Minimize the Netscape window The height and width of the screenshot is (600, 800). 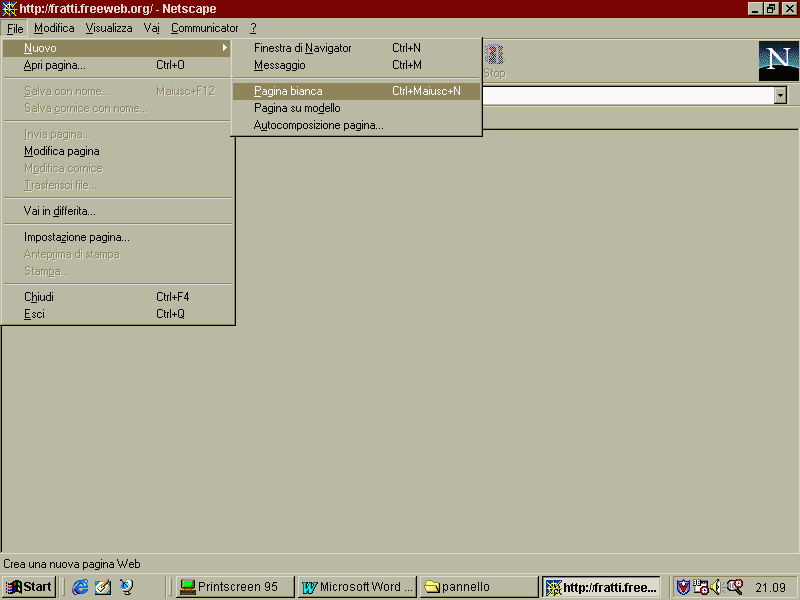coord(755,9)
